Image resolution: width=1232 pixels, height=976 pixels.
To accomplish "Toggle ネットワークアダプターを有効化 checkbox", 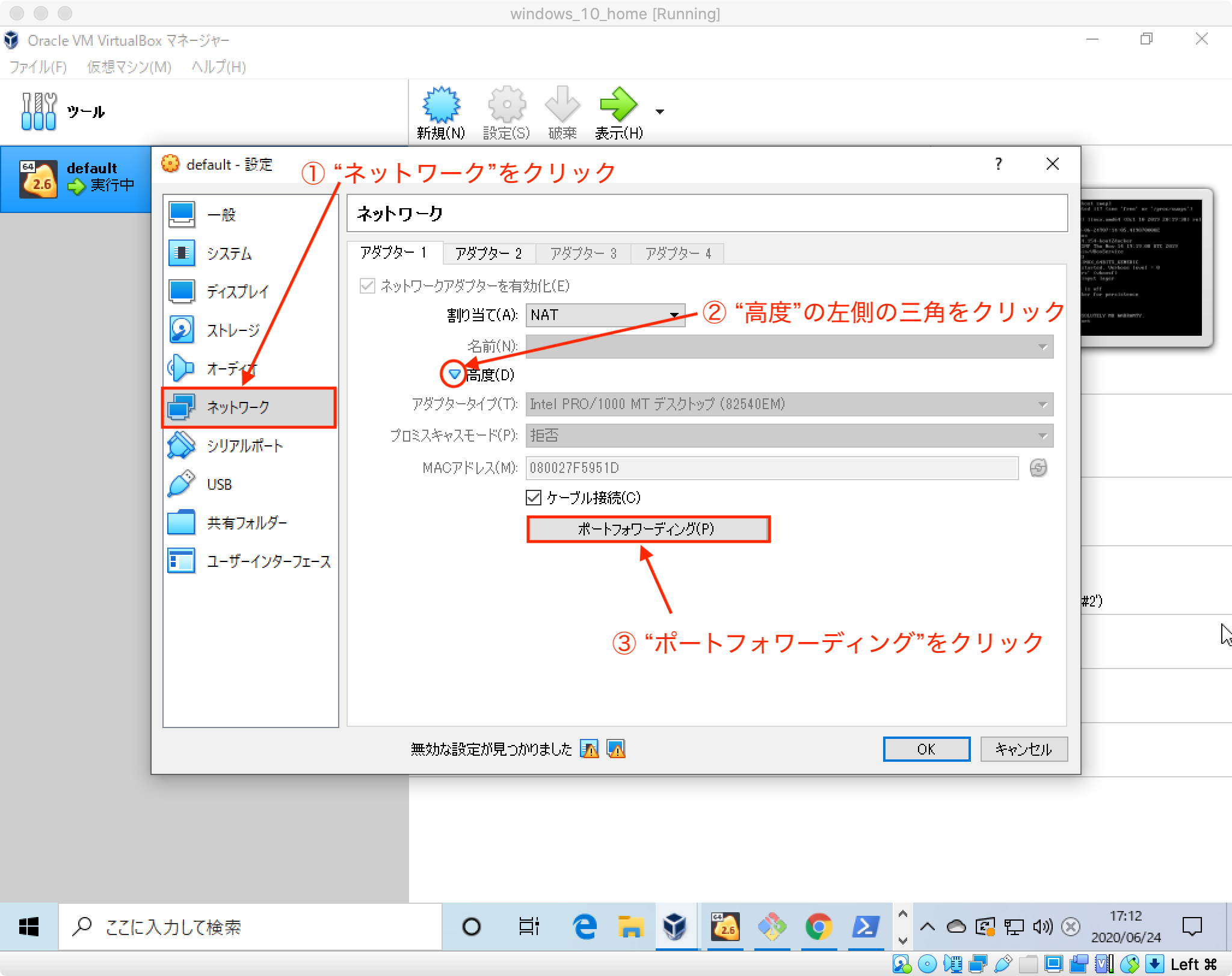I will click(x=368, y=286).
